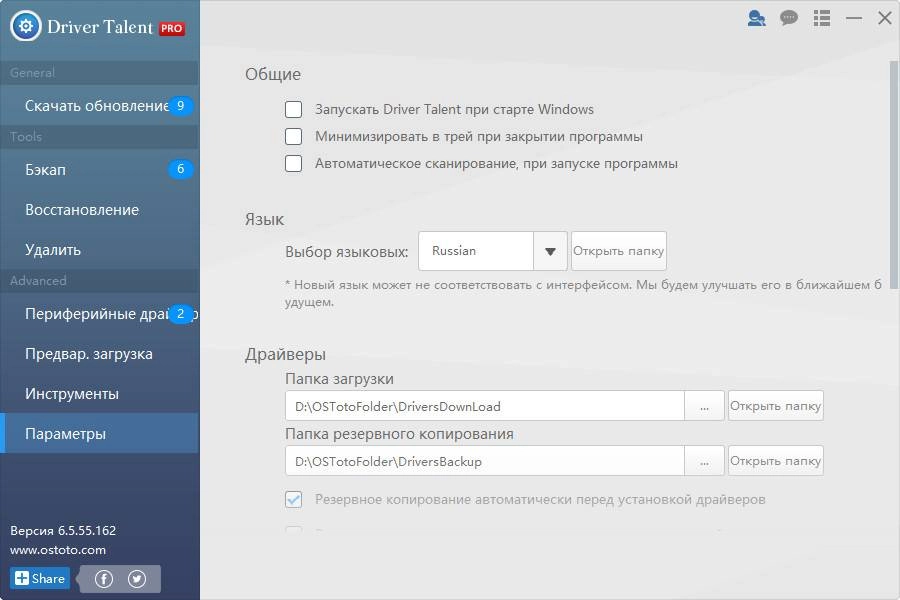This screenshot has height=600, width=900.
Task: Click the PRO badge
Action: (172, 28)
